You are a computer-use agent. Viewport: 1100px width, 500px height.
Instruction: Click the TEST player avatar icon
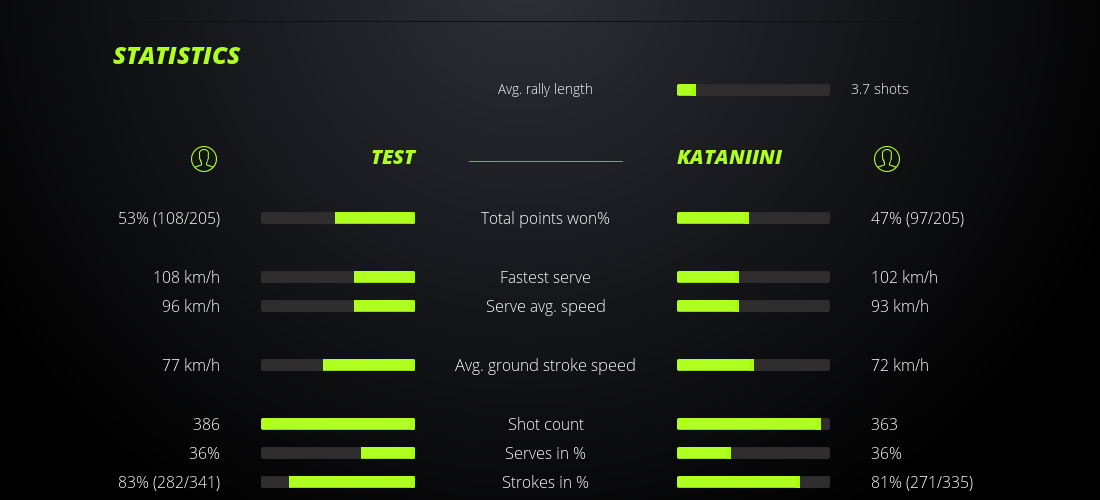[203, 158]
